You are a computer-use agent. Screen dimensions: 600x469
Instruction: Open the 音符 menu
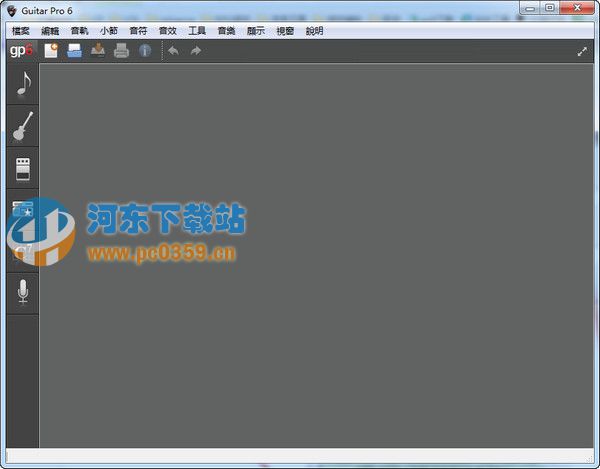tap(138, 31)
